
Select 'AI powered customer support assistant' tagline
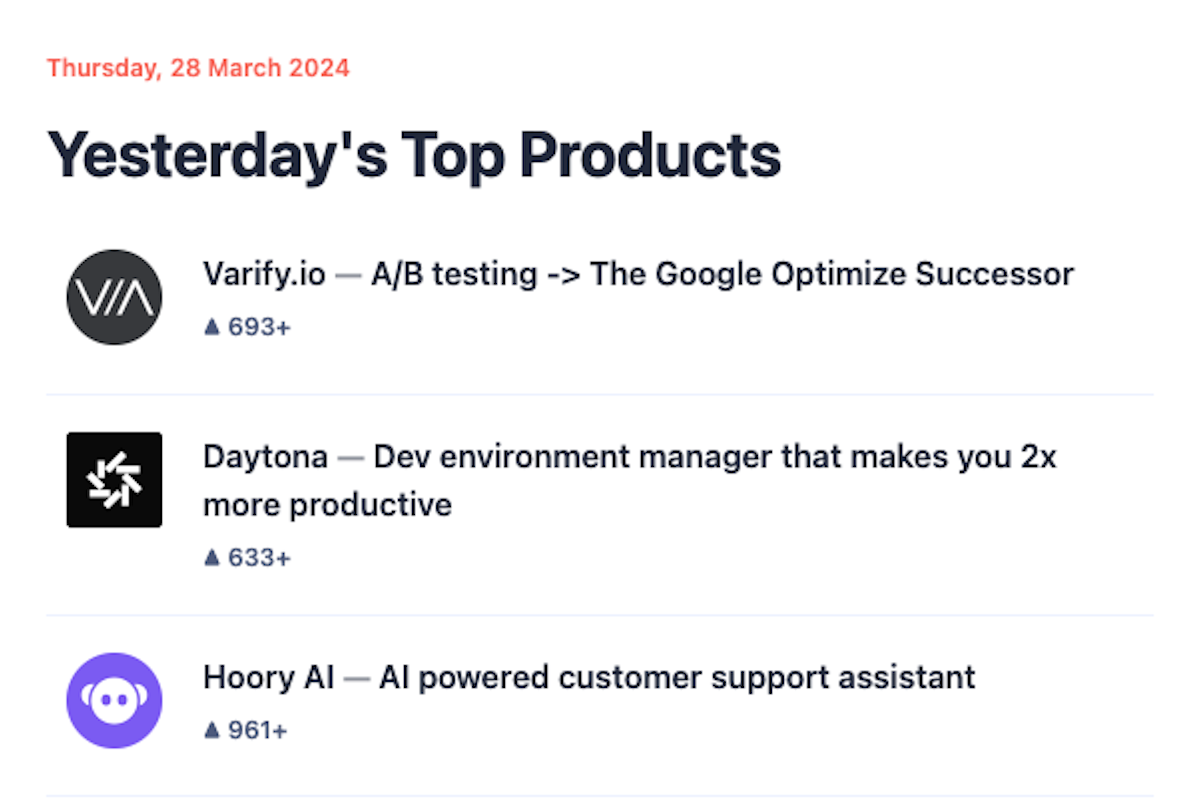[x=677, y=677]
